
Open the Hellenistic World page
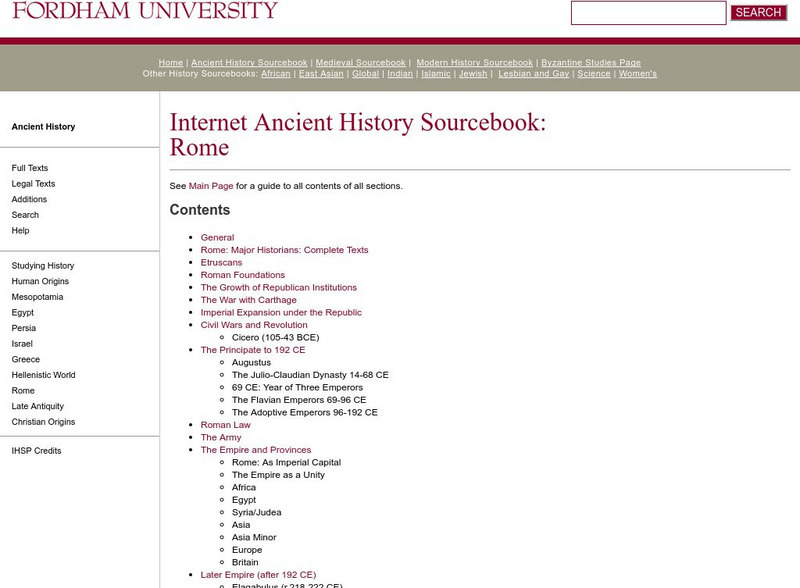click(x=42, y=374)
